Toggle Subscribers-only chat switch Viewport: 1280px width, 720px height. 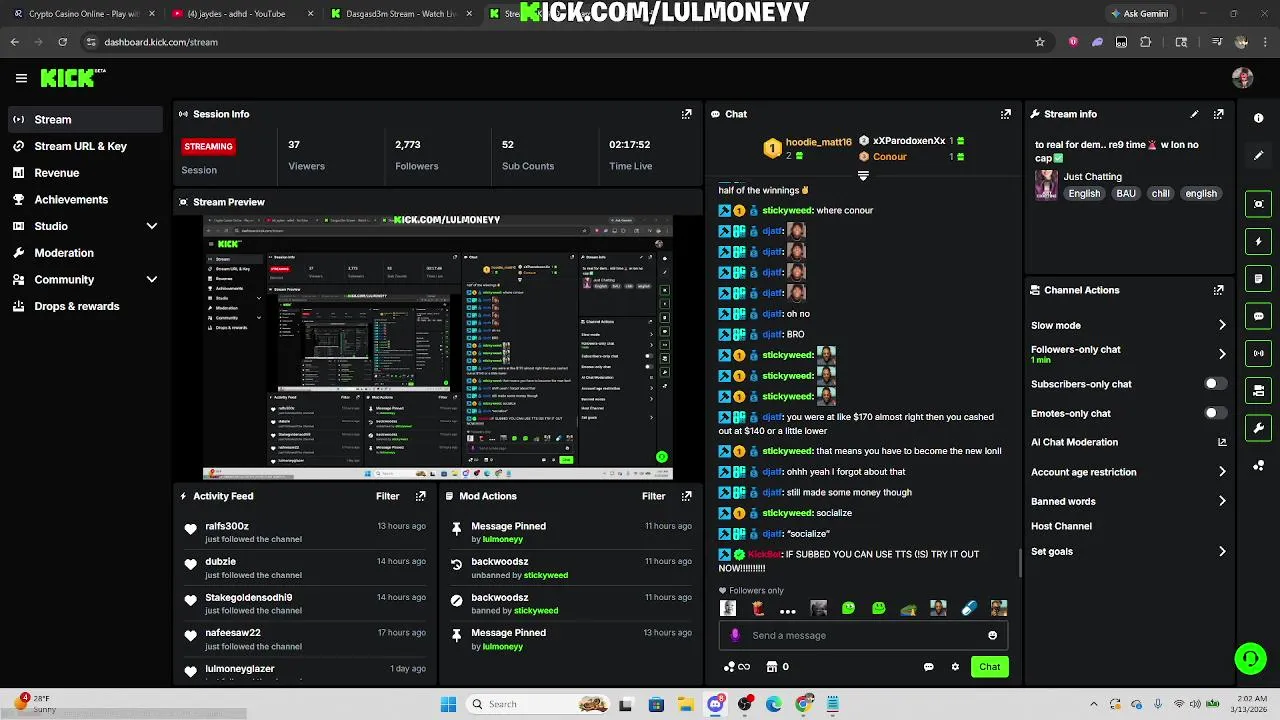(x=1215, y=384)
